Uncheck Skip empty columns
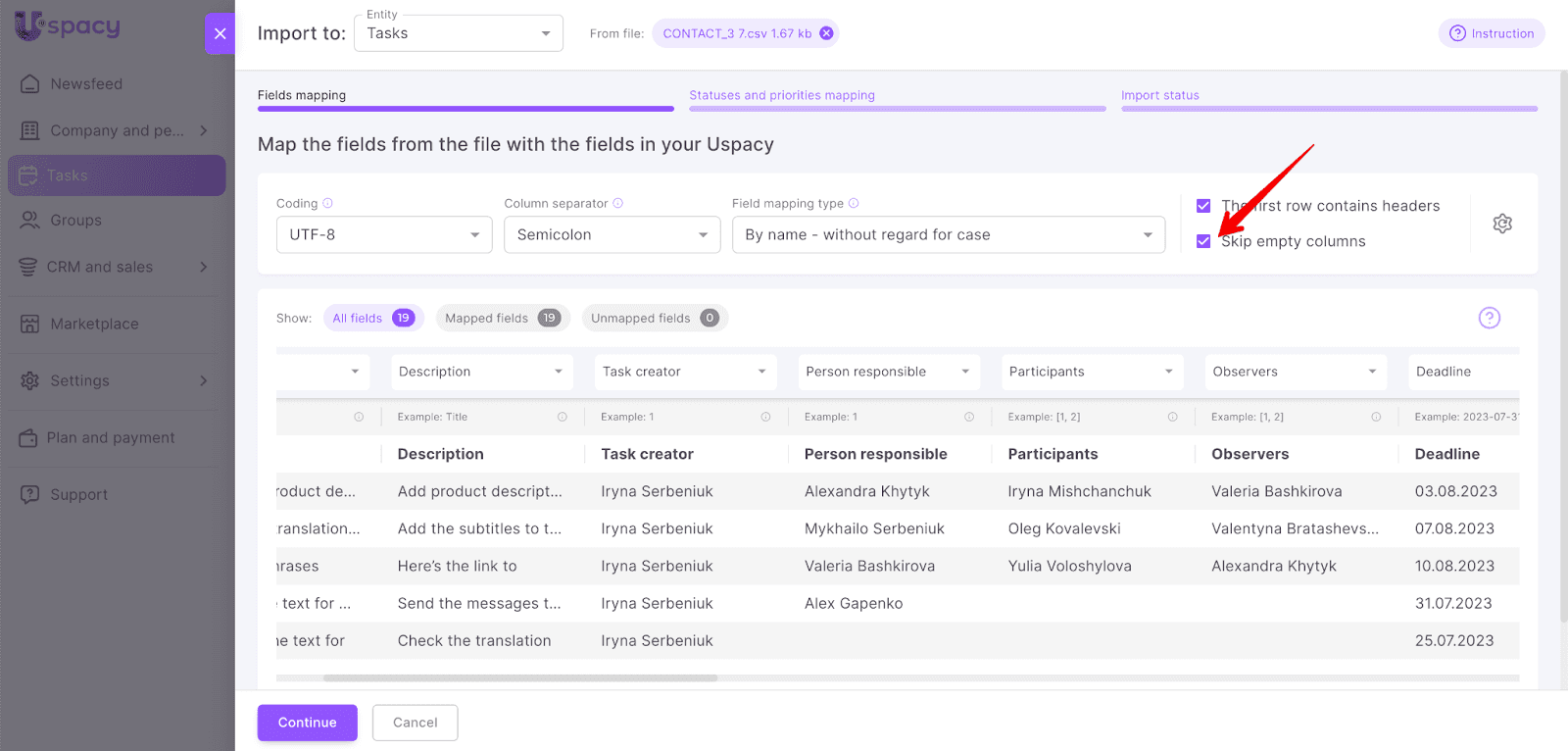The image size is (1568, 751). coord(1203,241)
